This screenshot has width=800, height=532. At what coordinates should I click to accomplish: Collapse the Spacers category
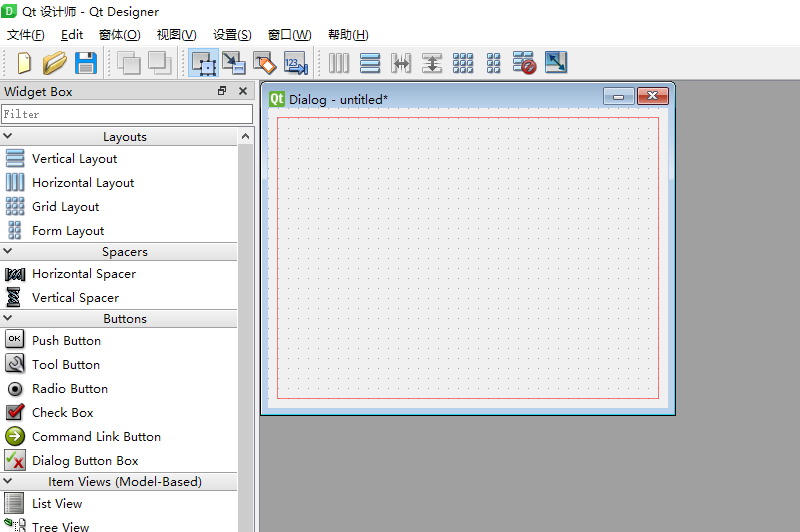[x=8, y=251]
